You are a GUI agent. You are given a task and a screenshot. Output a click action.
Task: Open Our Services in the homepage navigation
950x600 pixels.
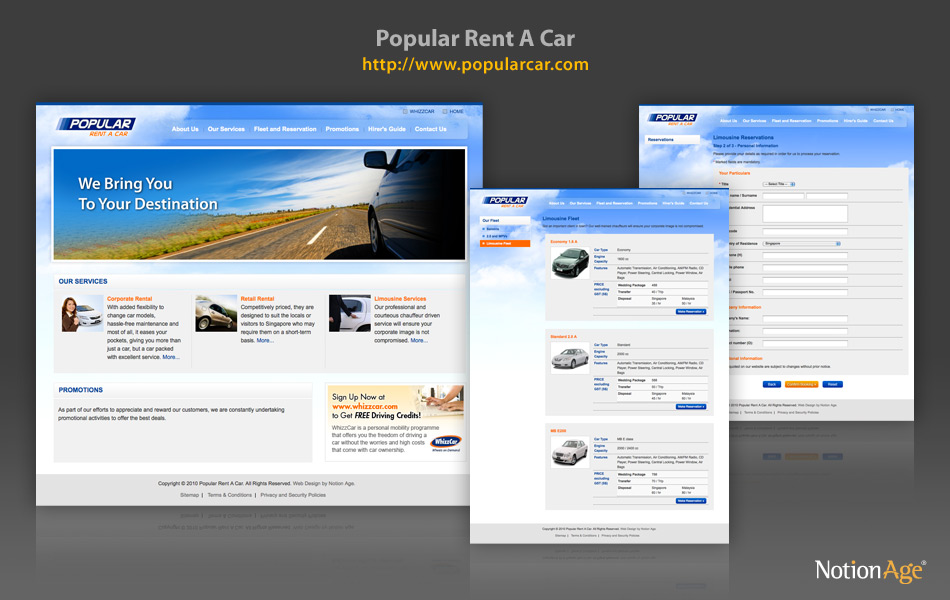(x=226, y=129)
